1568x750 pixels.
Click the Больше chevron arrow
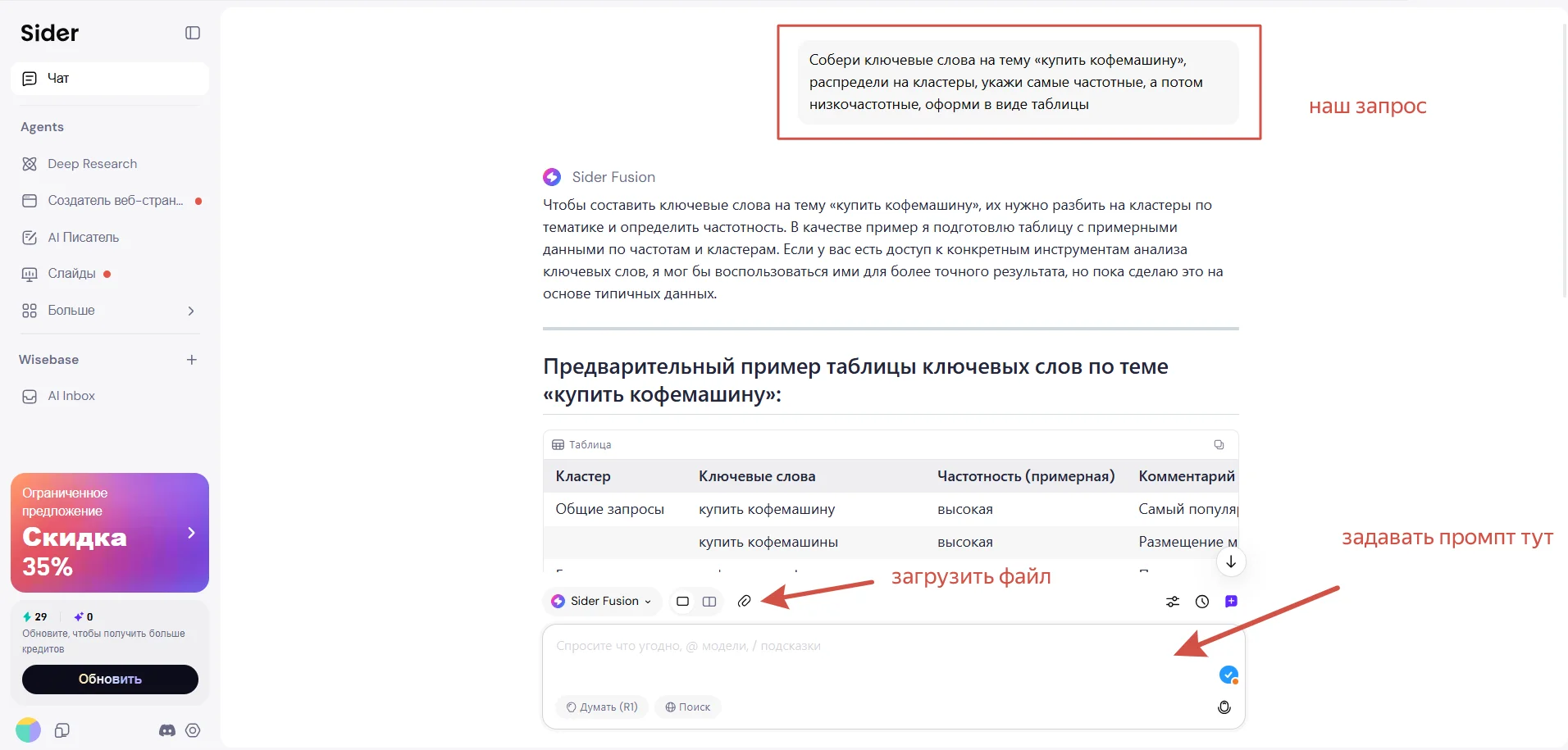click(x=191, y=311)
